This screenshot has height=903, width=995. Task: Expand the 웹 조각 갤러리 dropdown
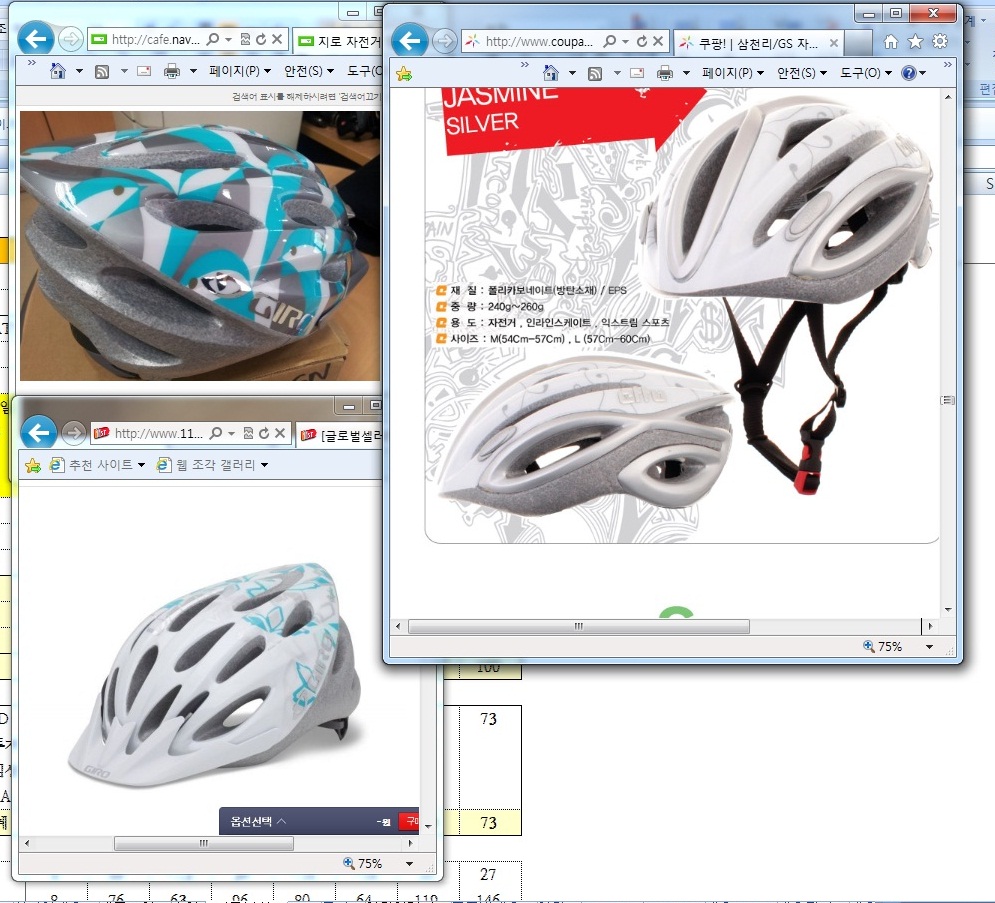tap(214, 465)
